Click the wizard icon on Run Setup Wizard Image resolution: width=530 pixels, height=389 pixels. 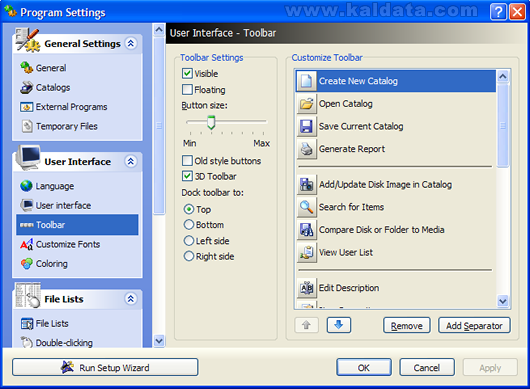tap(68, 367)
